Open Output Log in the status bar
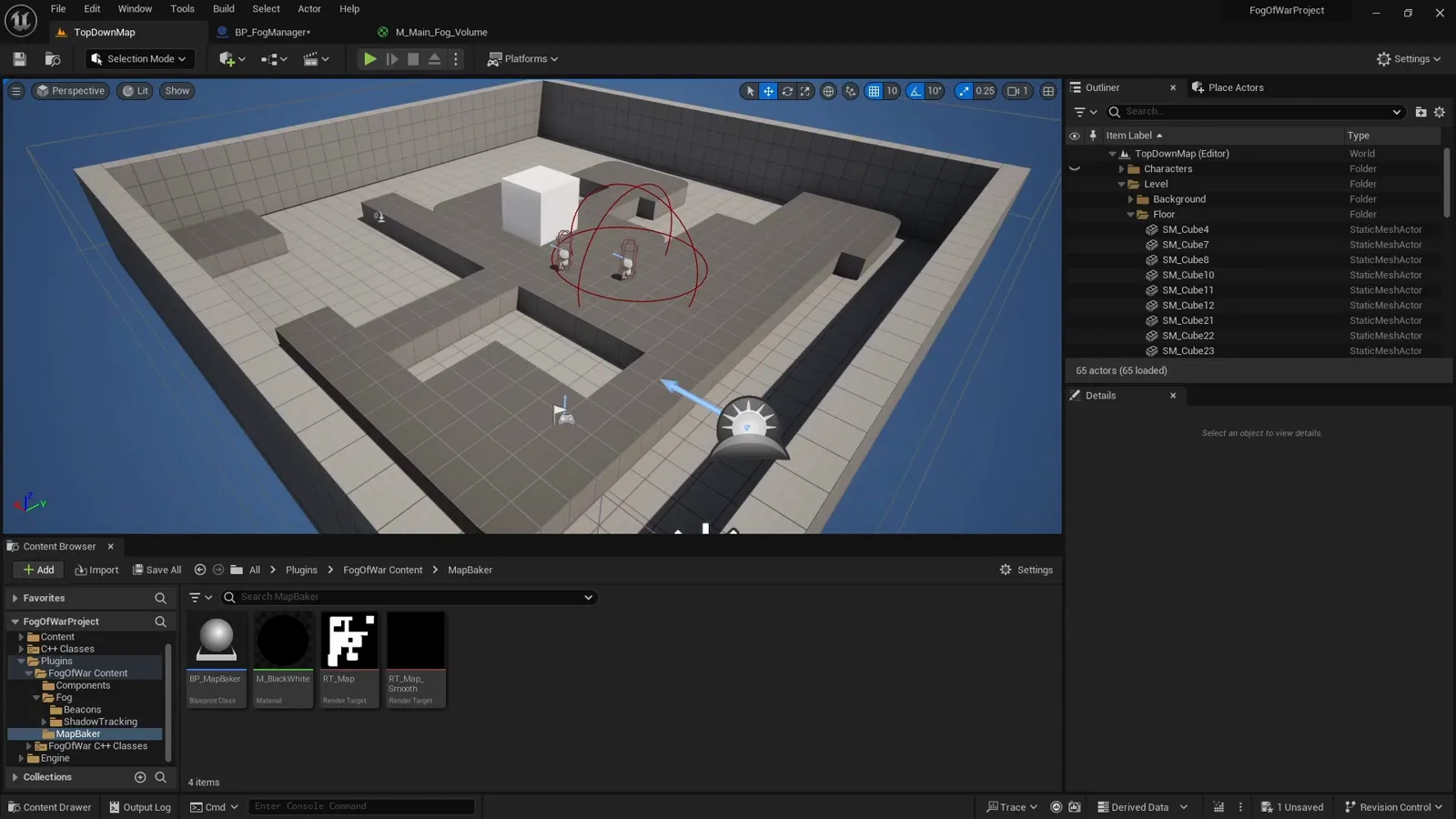The image size is (1456, 819). pyautogui.click(x=140, y=807)
